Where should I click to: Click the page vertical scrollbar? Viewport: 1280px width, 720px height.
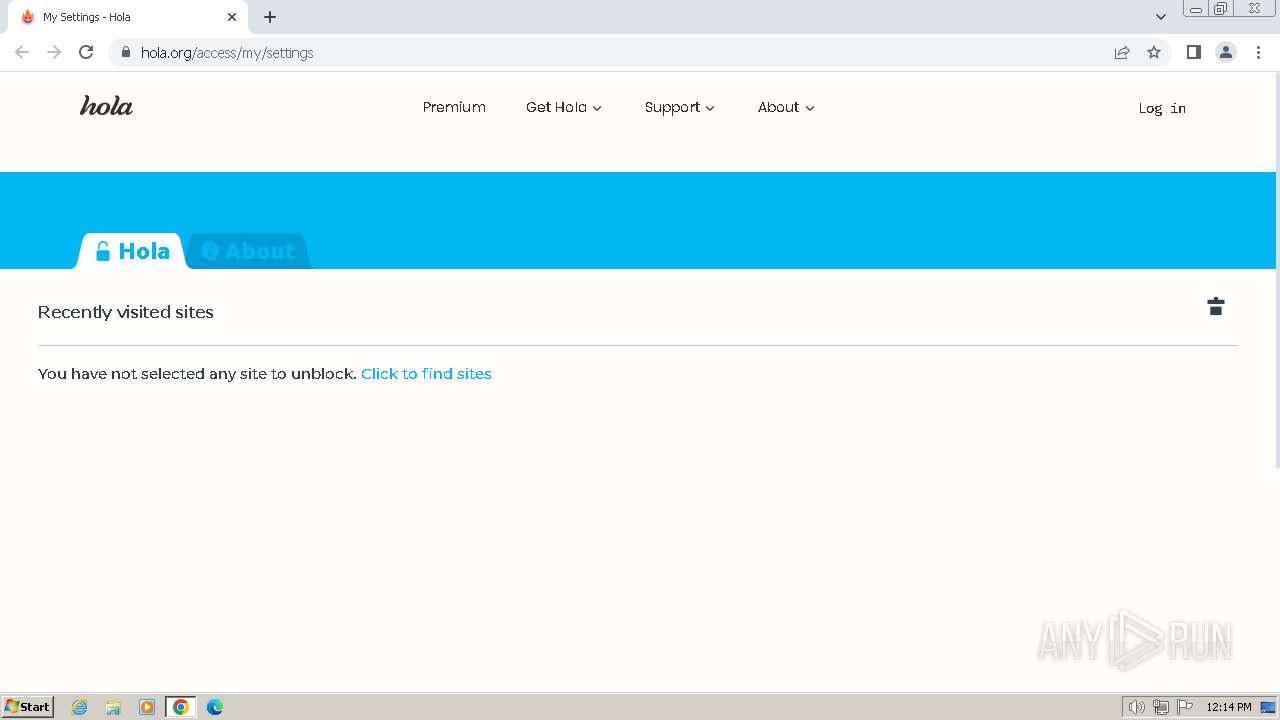(x=1277, y=270)
